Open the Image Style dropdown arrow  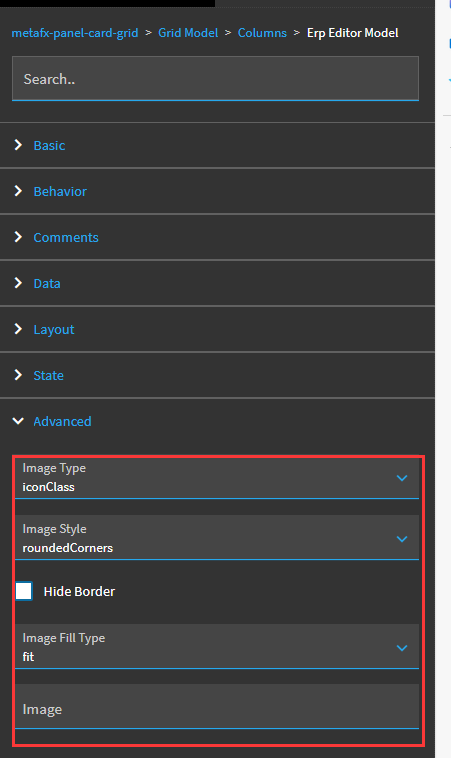(x=402, y=539)
